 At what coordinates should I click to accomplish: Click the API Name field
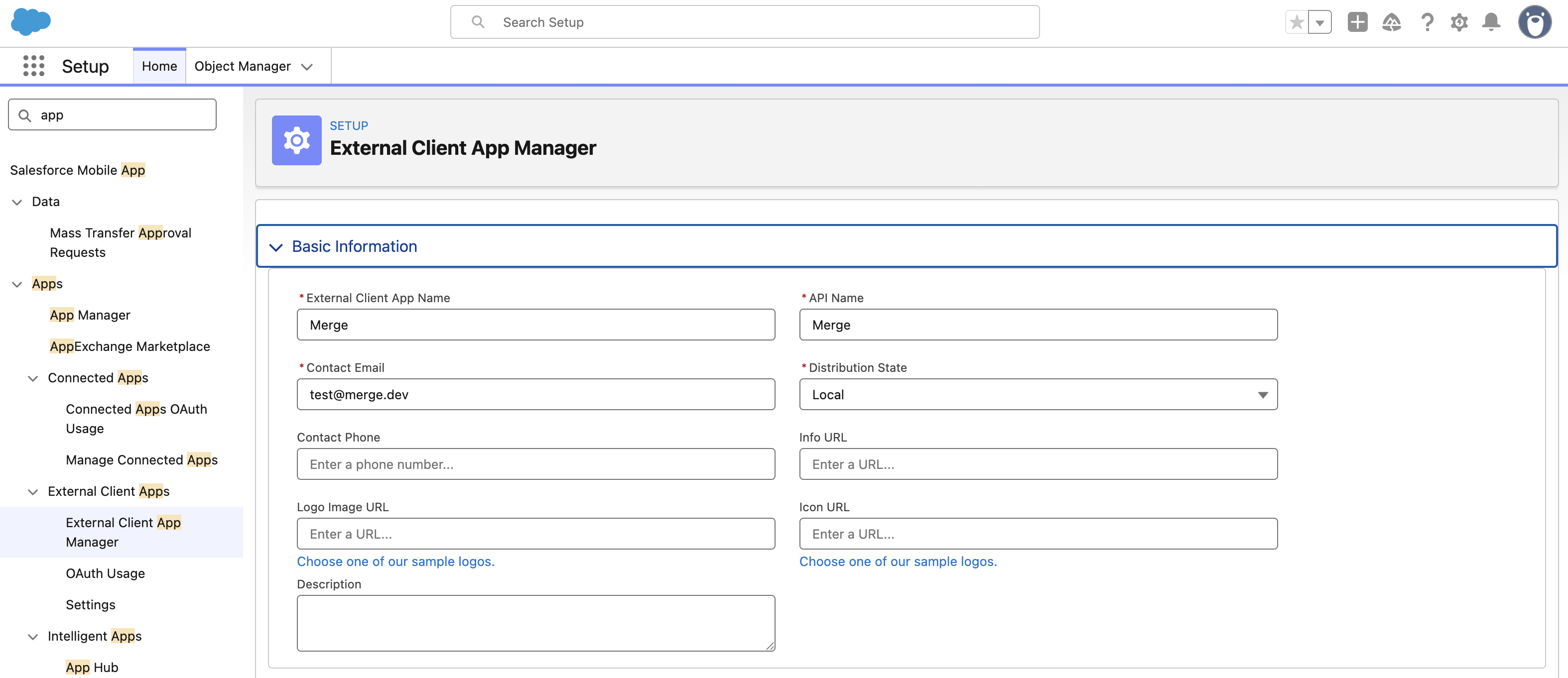(x=1038, y=324)
